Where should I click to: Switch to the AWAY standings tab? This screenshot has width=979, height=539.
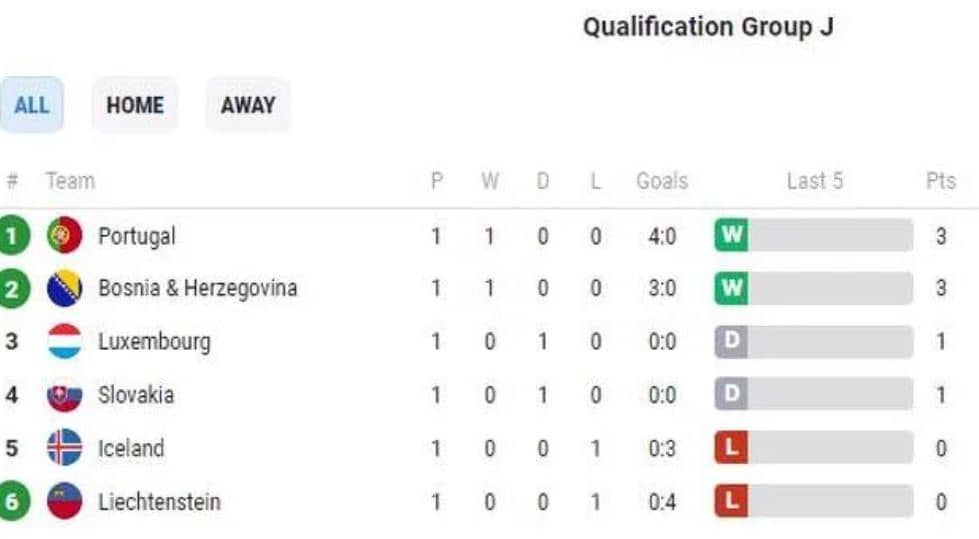point(248,105)
